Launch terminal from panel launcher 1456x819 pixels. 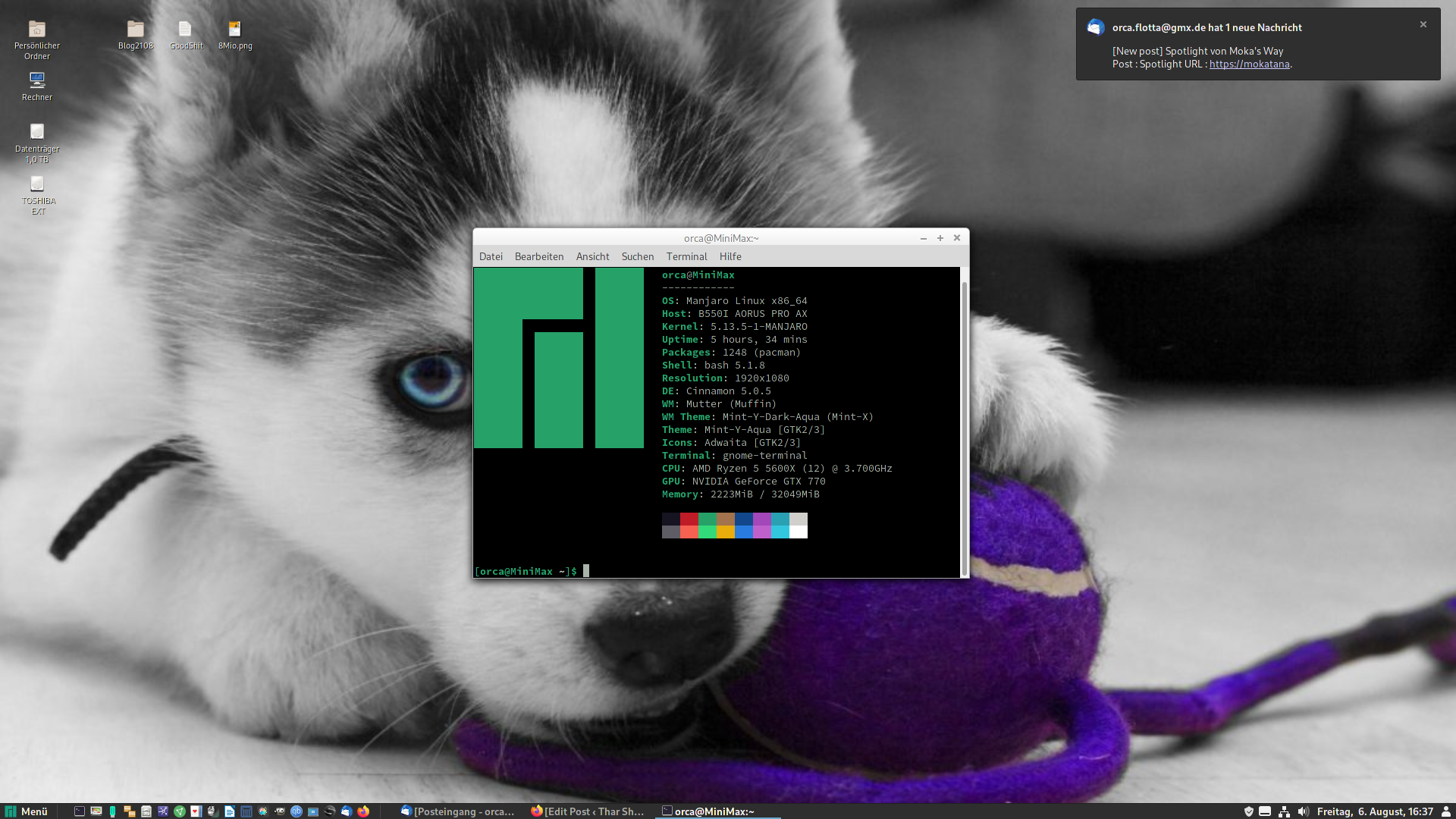pos(80,811)
